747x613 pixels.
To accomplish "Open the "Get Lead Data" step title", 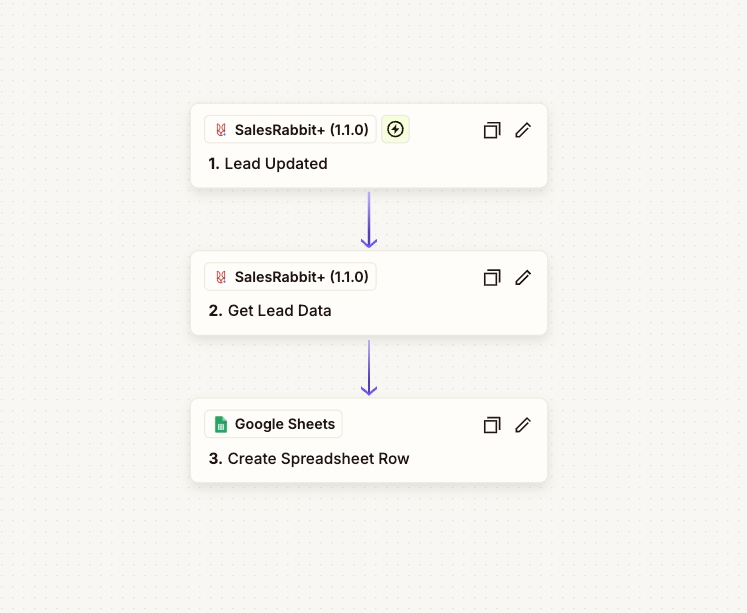I will [279, 311].
